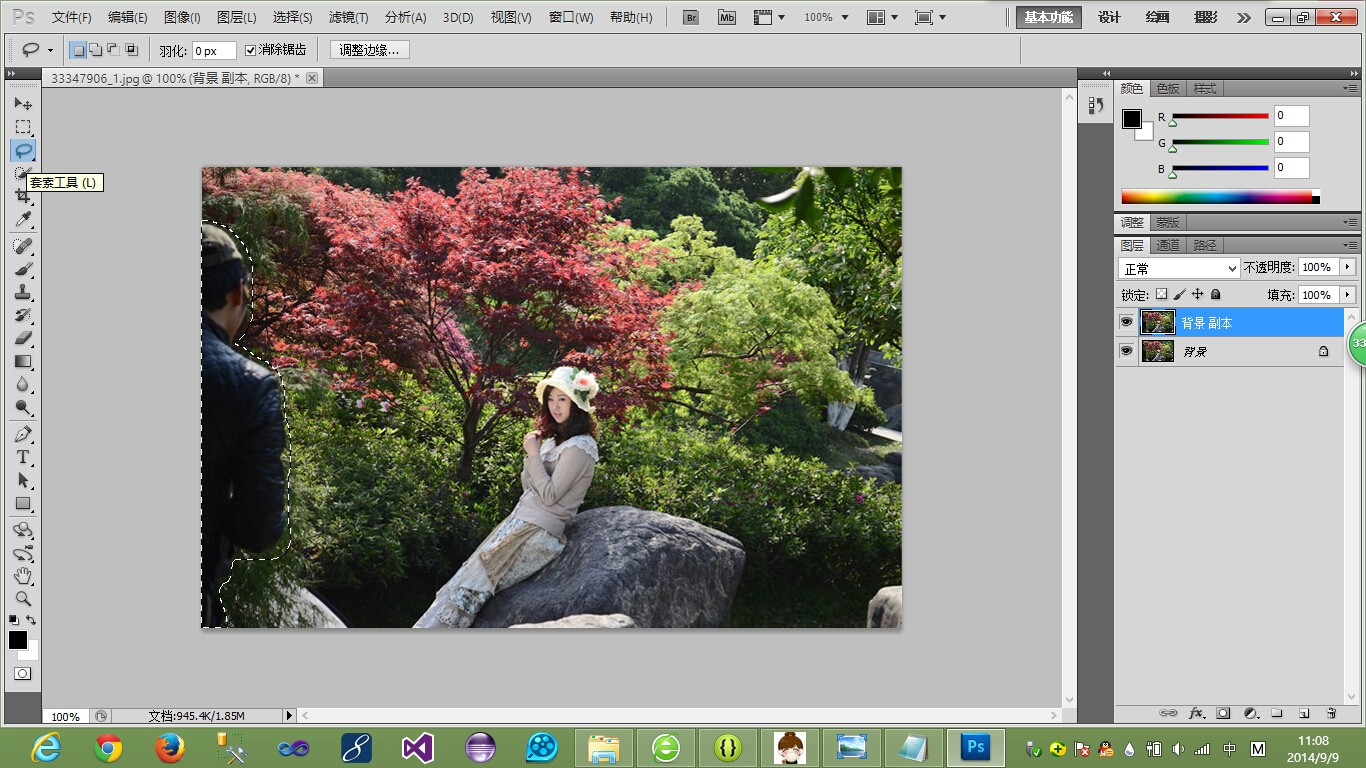This screenshot has width=1366, height=768.
Task: Hide the 背景 副本 layer
Action: coord(1127,322)
